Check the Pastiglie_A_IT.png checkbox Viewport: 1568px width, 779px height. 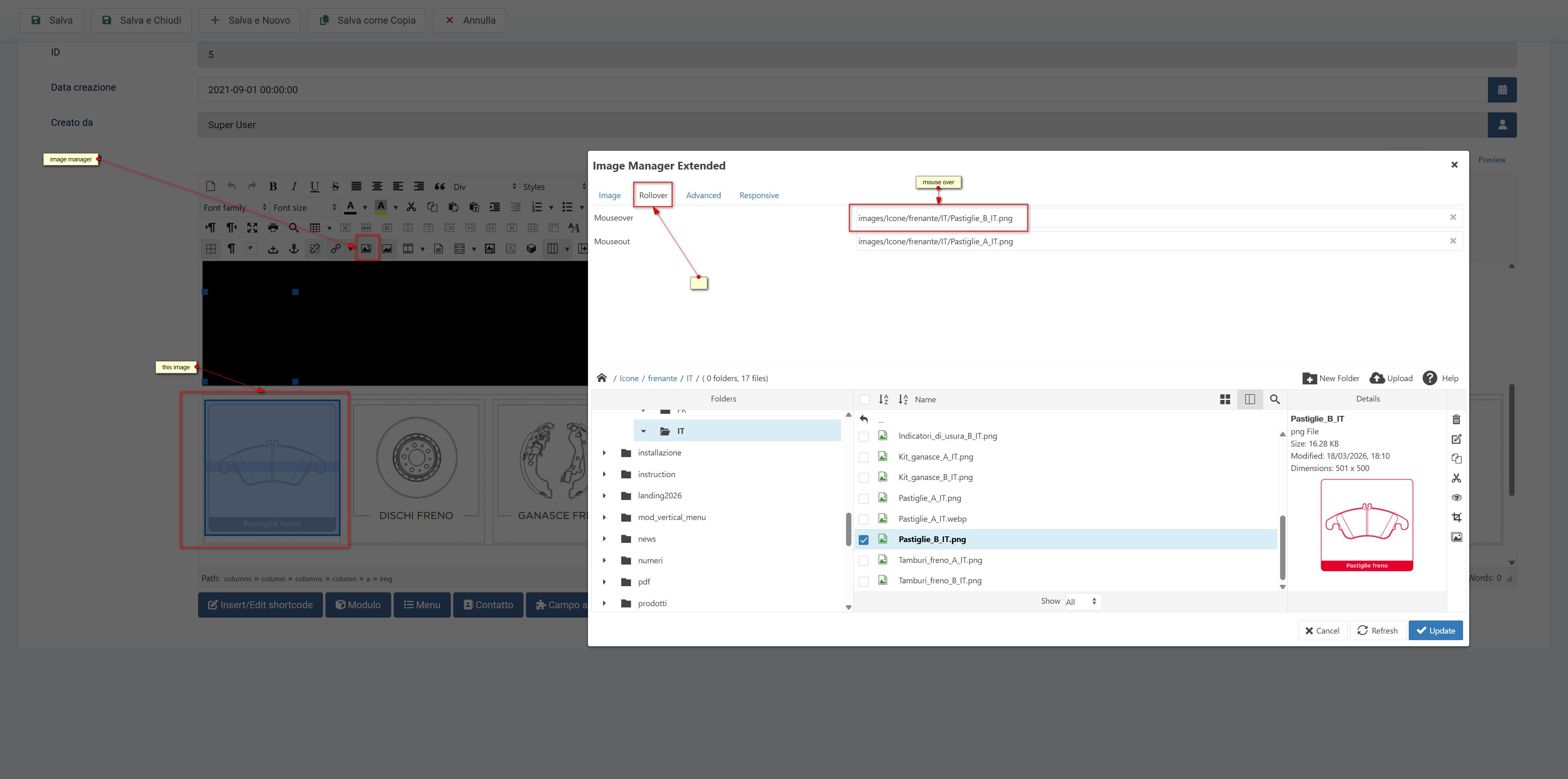pyautogui.click(x=863, y=499)
